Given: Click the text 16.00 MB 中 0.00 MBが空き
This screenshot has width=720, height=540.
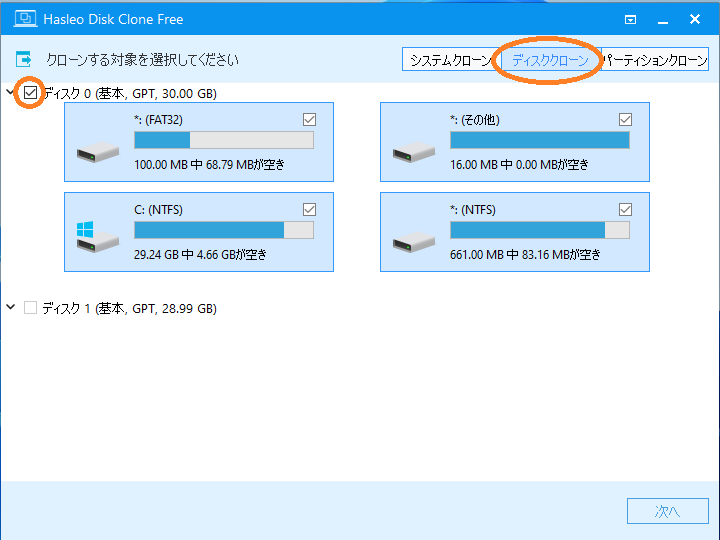Looking at the screenshot, I should 519,164.
